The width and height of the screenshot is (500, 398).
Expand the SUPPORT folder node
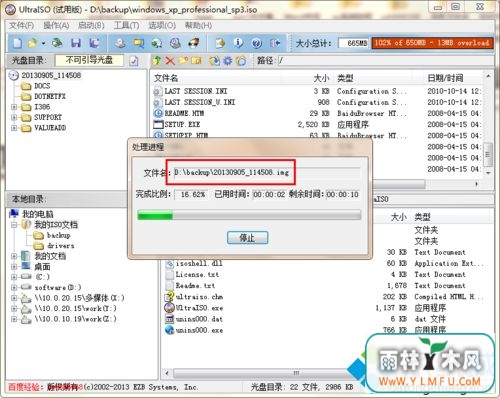14,117
